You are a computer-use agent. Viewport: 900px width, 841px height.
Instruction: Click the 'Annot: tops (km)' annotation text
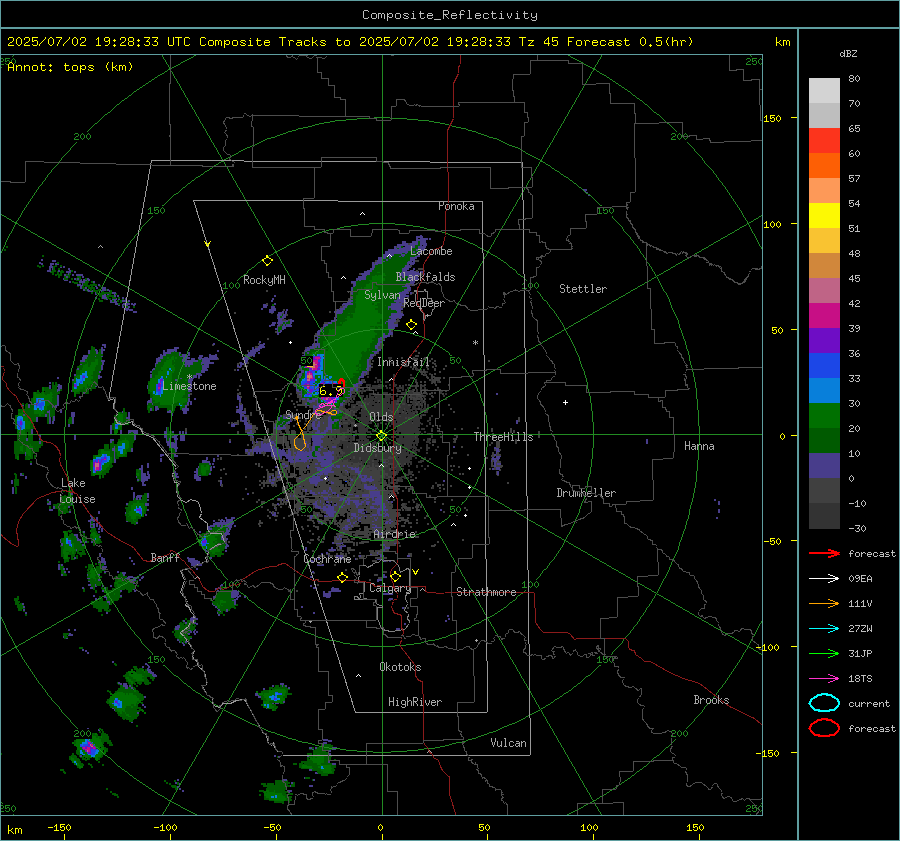coord(70,67)
